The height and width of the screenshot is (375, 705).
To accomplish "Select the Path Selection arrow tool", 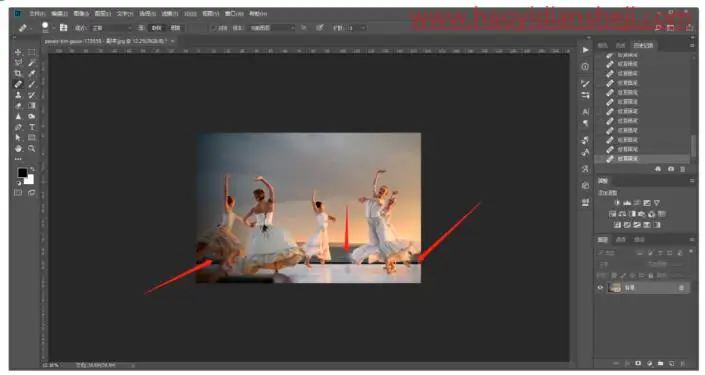I will point(18,138).
